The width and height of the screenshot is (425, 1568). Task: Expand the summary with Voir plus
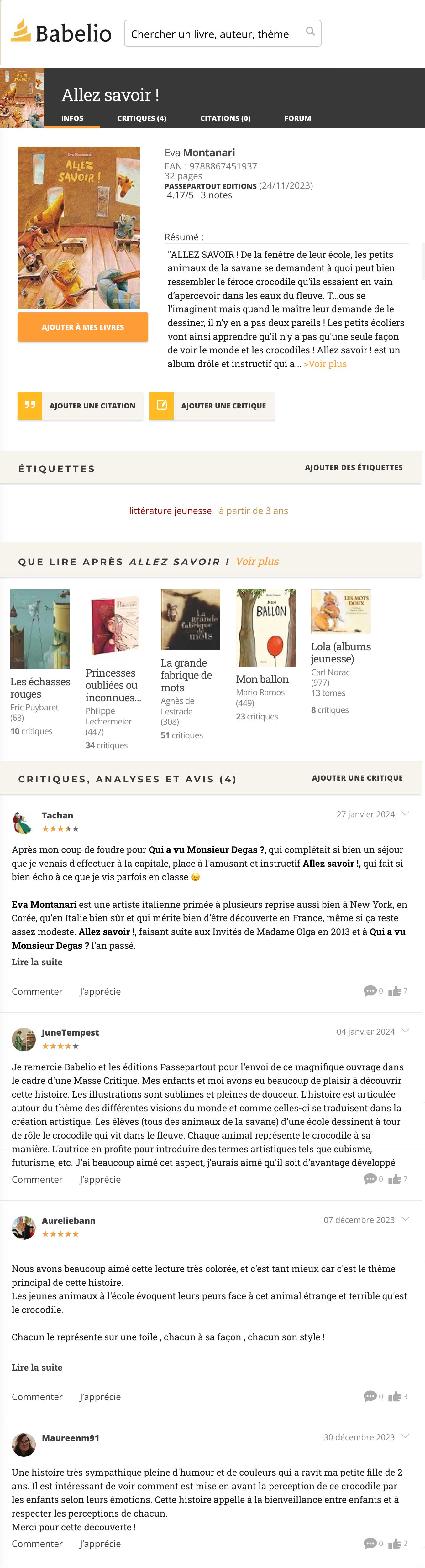(325, 364)
